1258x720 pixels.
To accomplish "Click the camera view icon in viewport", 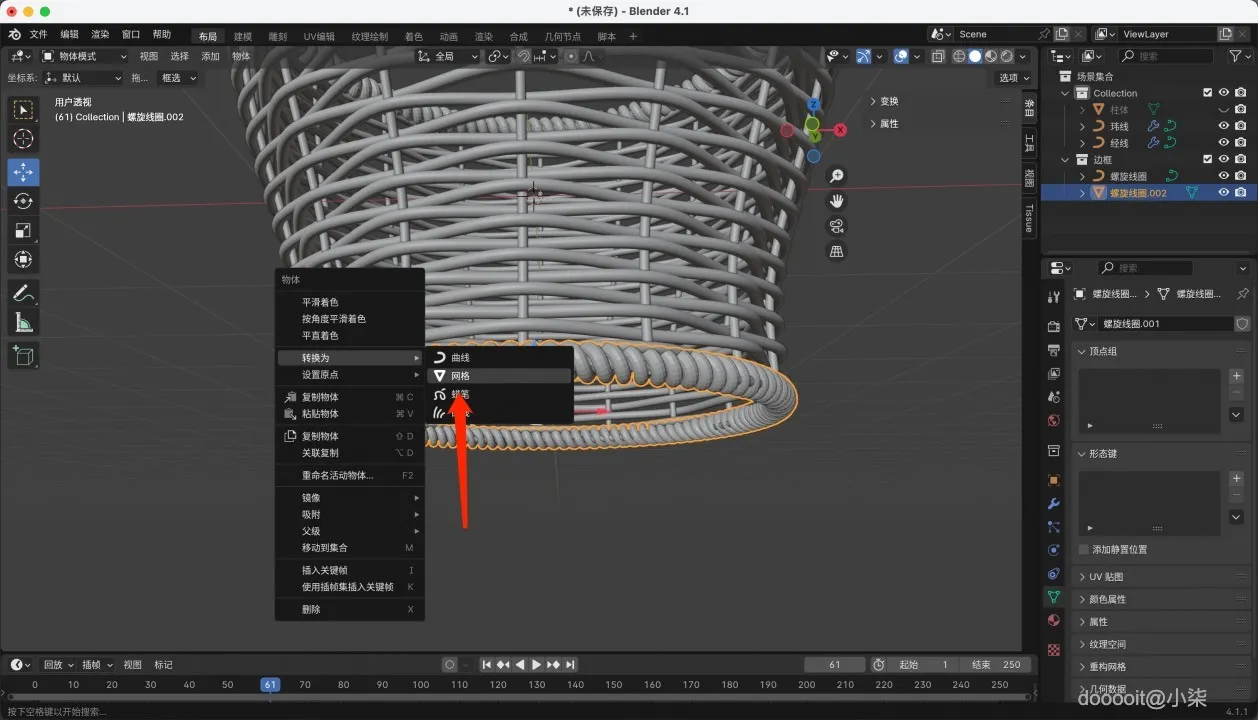I will coord(837,226).
